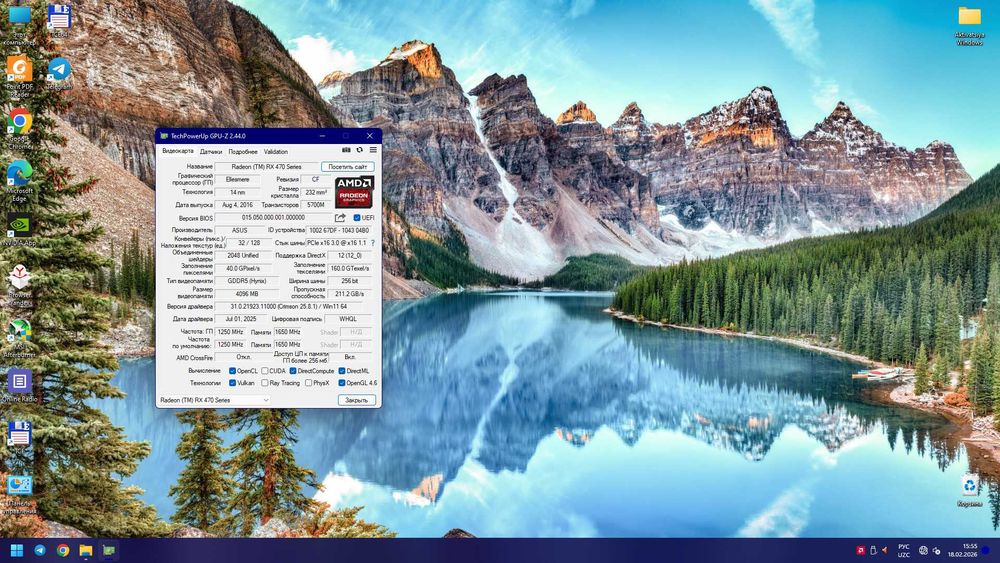The height and width of the screenshot is (563, 1000).
Task: Open the Telegram desktop shortcut
Action: pyautogui.click(x=59, y=73)
